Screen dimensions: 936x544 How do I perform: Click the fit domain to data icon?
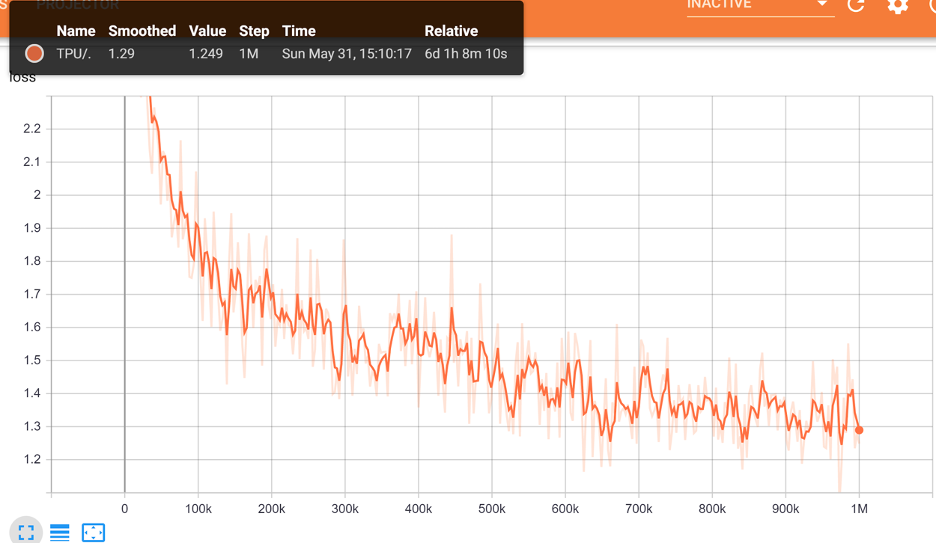93,532
